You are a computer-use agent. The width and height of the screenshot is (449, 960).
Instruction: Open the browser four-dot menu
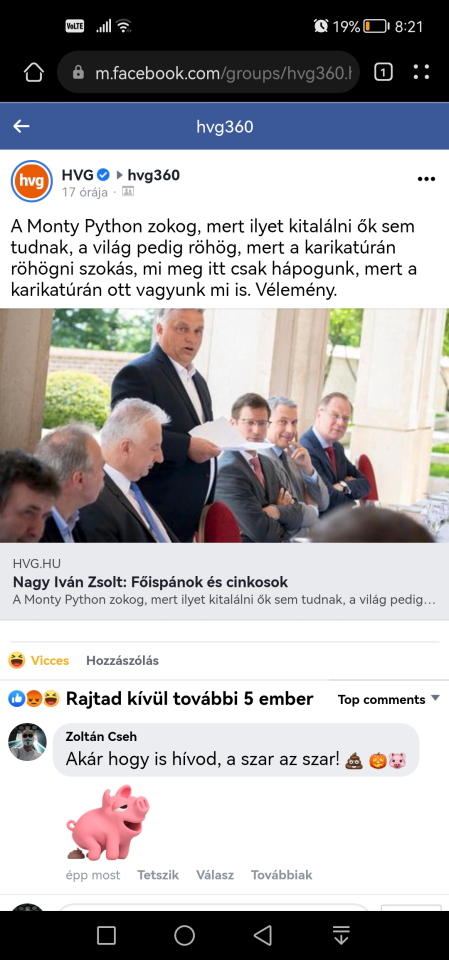[x=421, y=73]
